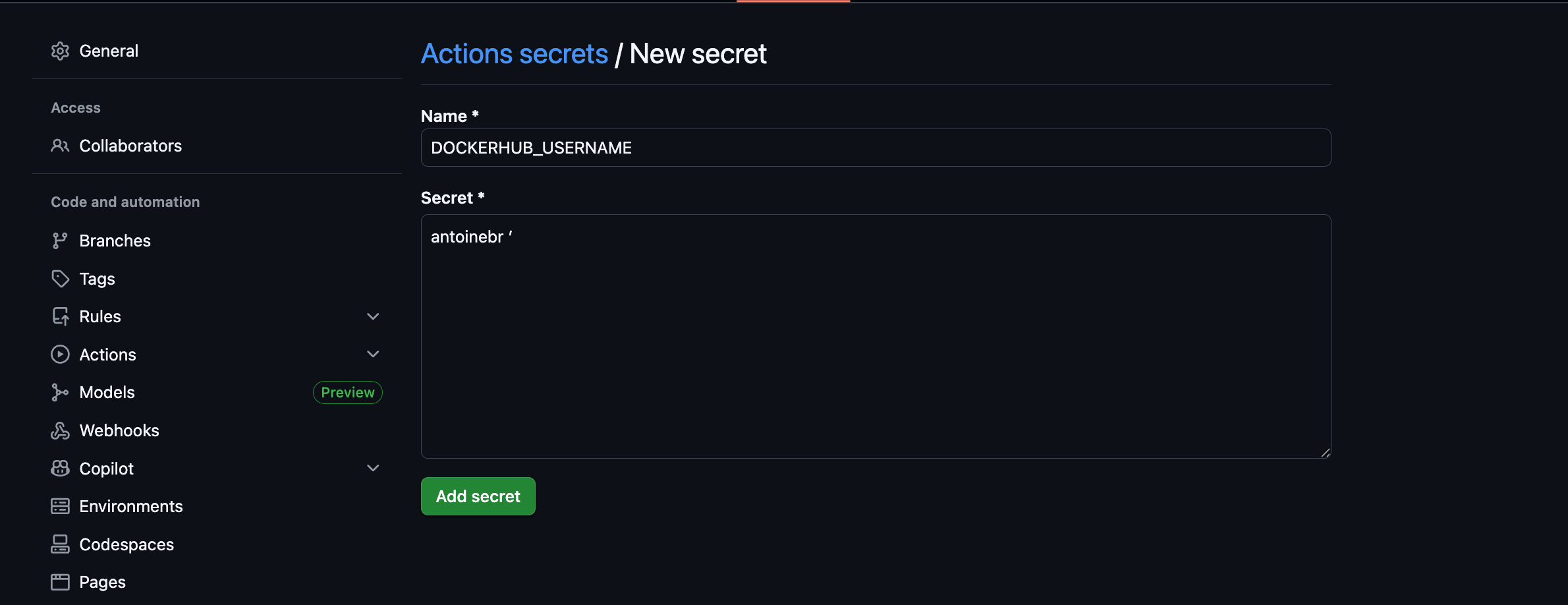Open the Webhooks settings page
This screenshot has height=605, width=1568.
point(119,431)
